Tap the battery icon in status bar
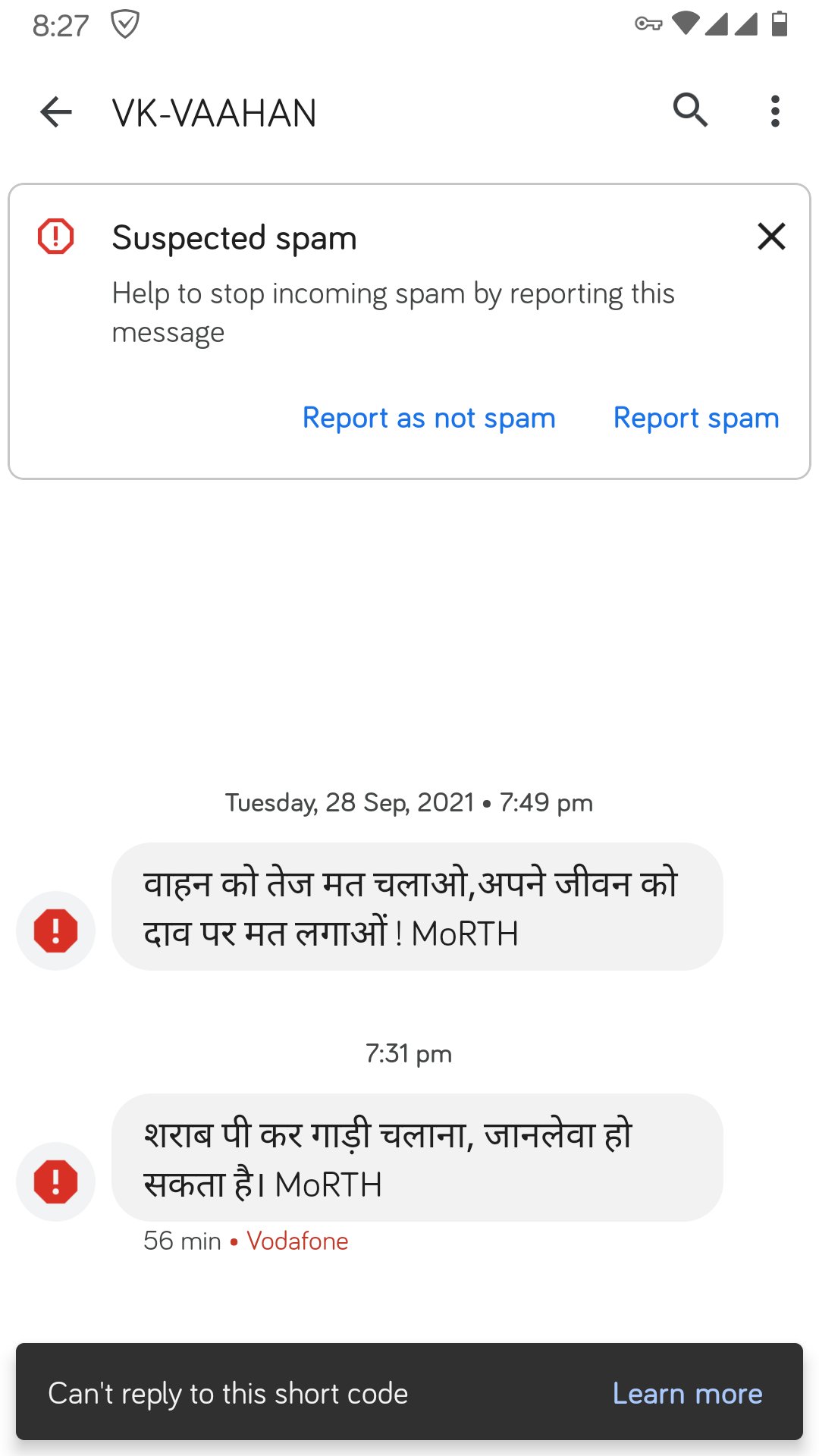The width and height of the screenshot is (819, 1456). click(779, 24)
